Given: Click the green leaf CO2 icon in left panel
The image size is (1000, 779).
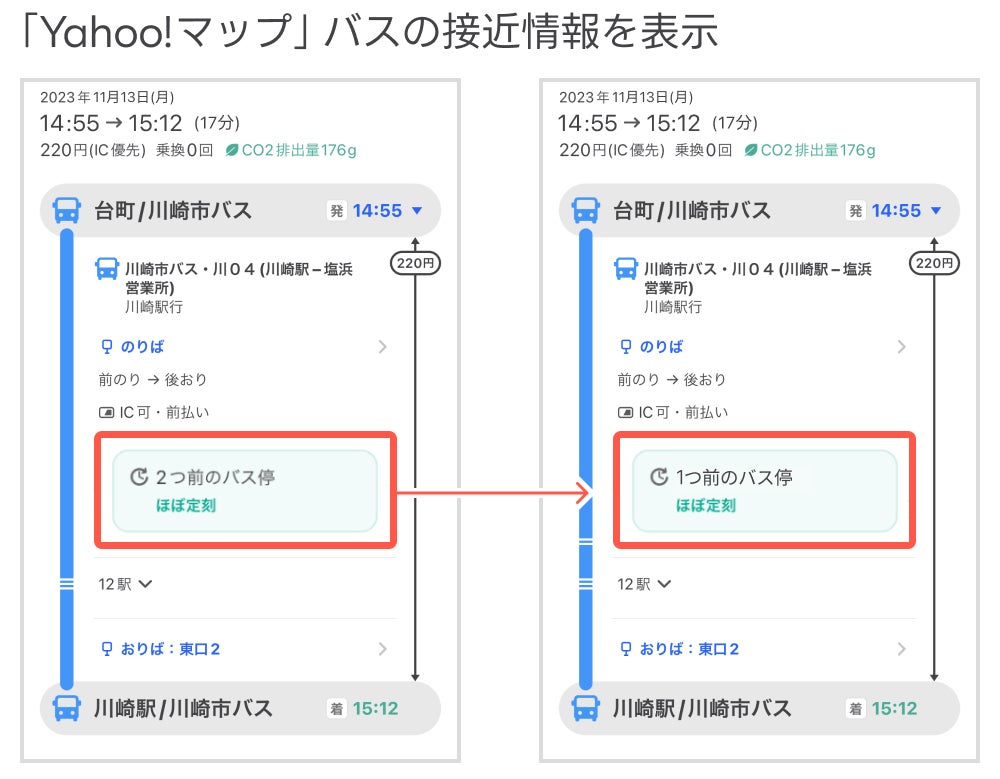Looking at the screenshot, I should point(232,150).
